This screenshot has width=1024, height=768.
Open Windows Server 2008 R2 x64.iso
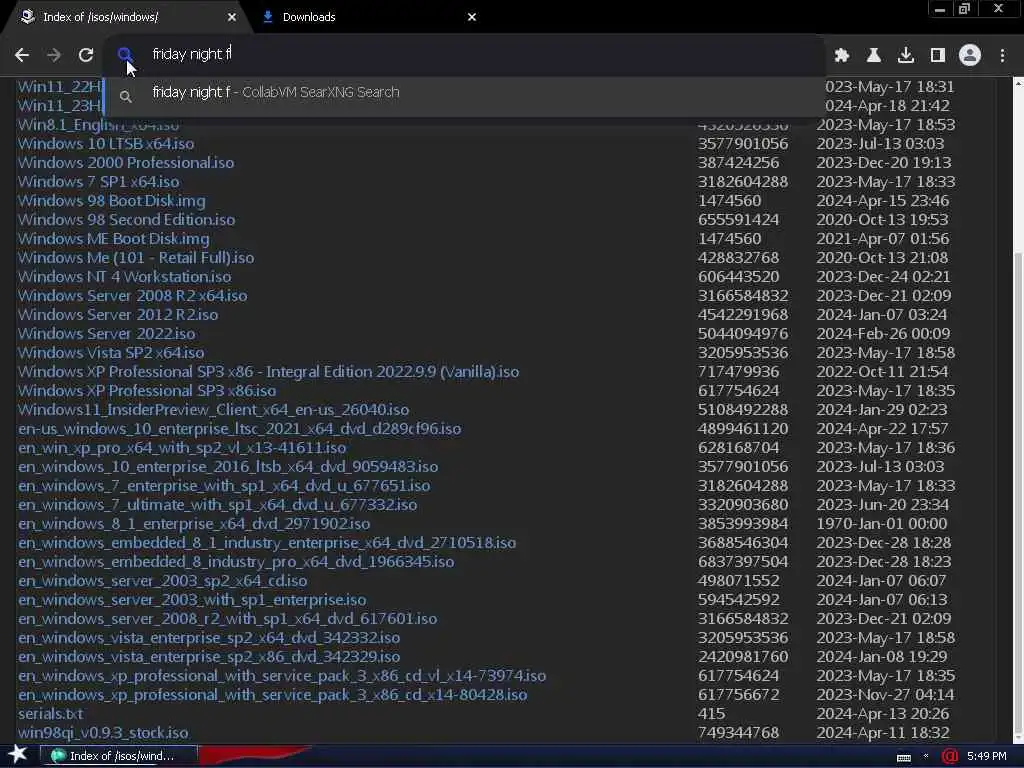tap(133, 295)
